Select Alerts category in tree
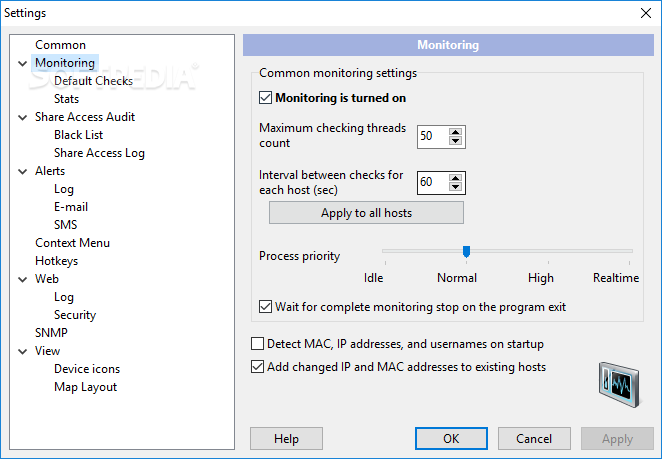The image size is (662, 459). pos(50,171)
